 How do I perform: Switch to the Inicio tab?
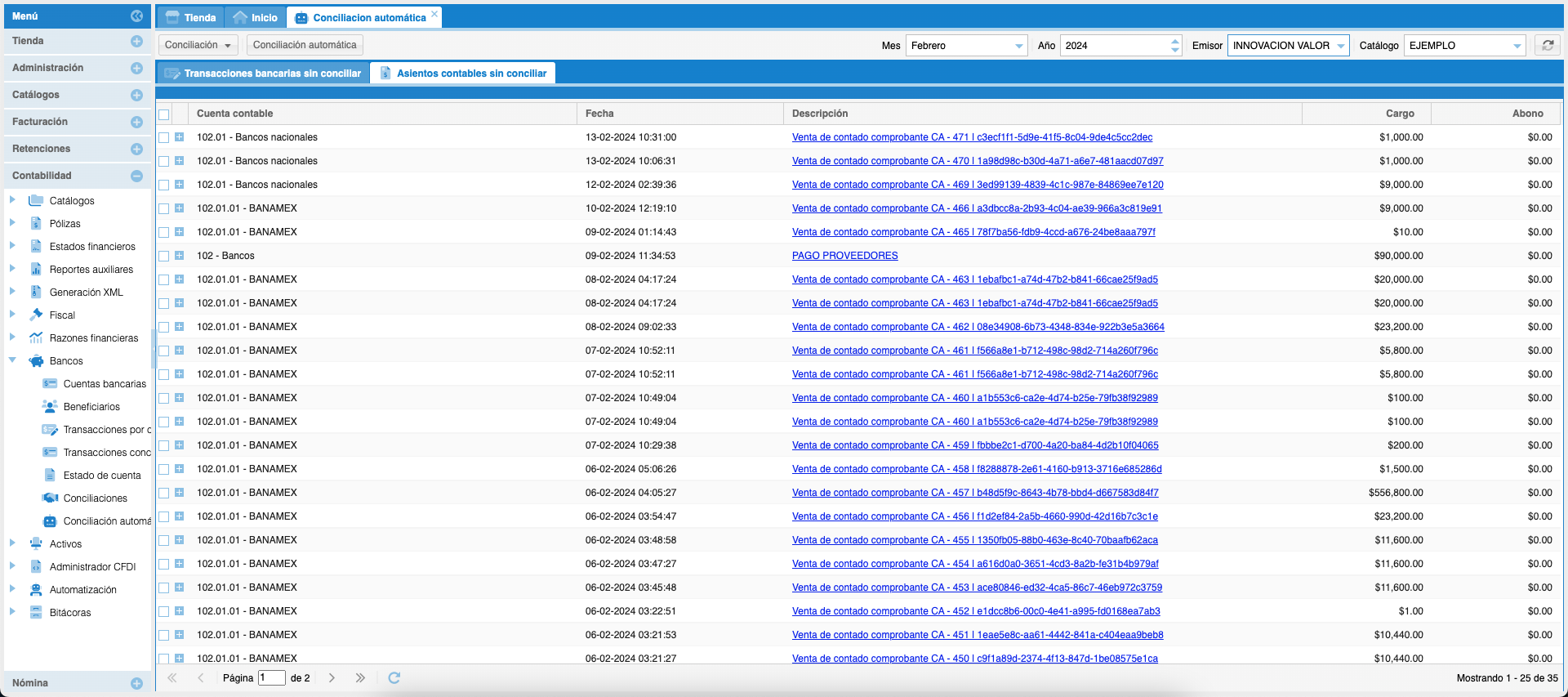pyautogui.click(x=256, y=17)
